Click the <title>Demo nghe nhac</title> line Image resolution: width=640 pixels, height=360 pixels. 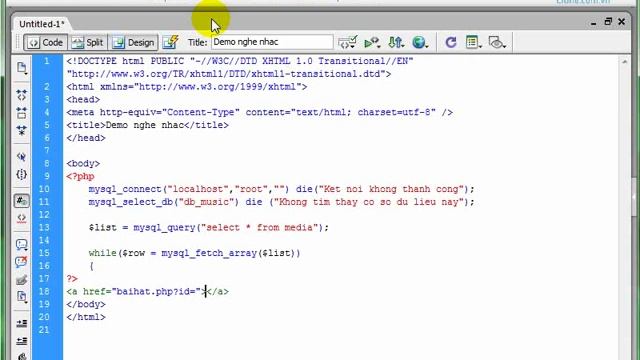pos(147,125)
